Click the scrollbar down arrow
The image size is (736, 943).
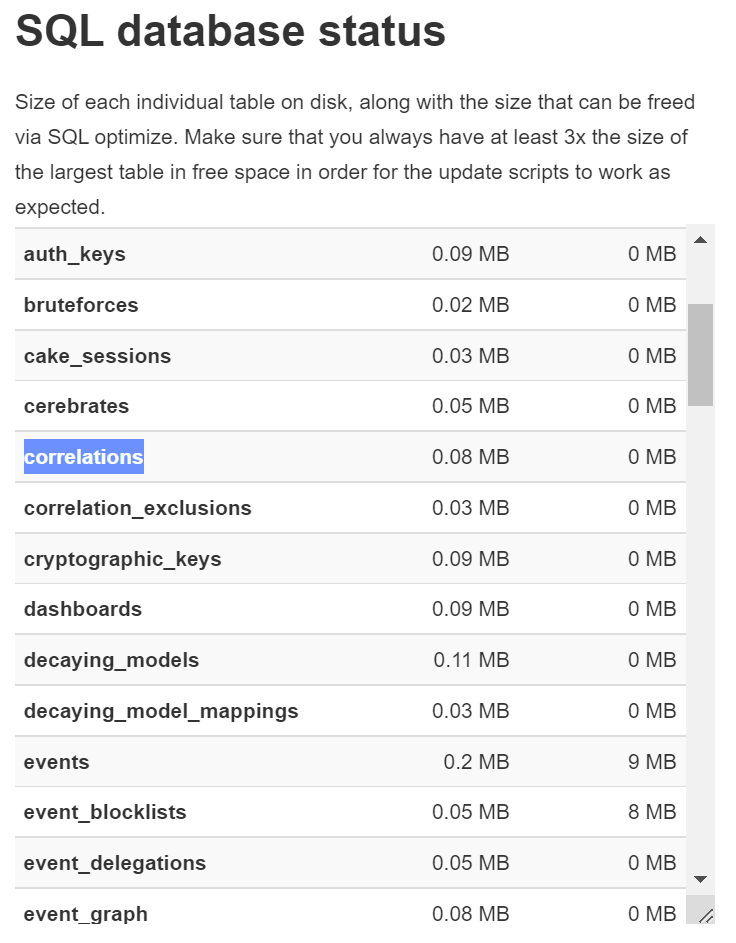click(x=699, y=877)
